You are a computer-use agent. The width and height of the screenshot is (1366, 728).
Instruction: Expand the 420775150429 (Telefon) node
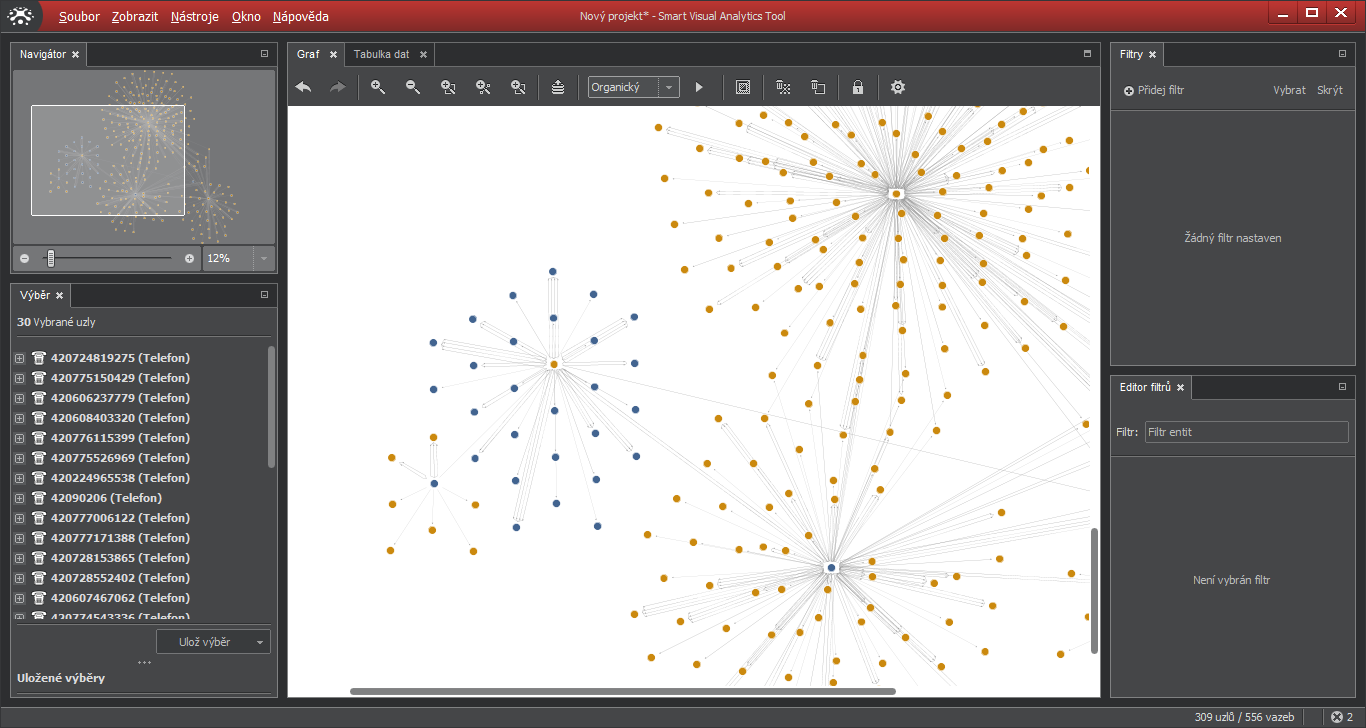[19, 378]
